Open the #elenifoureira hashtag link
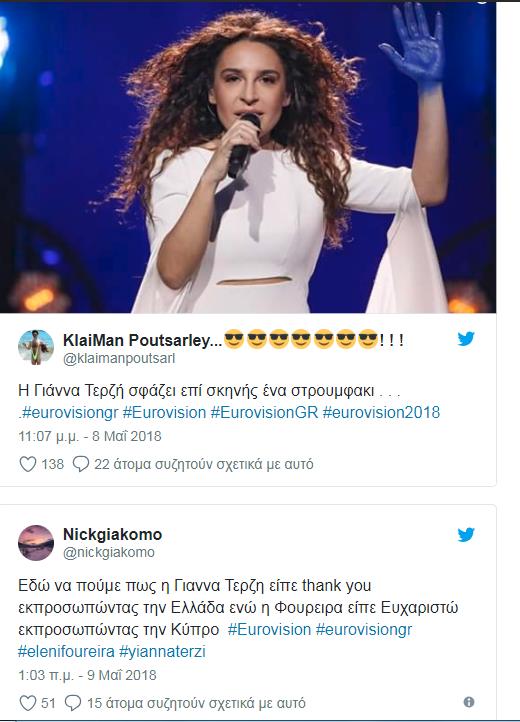 tap(66, 651)
